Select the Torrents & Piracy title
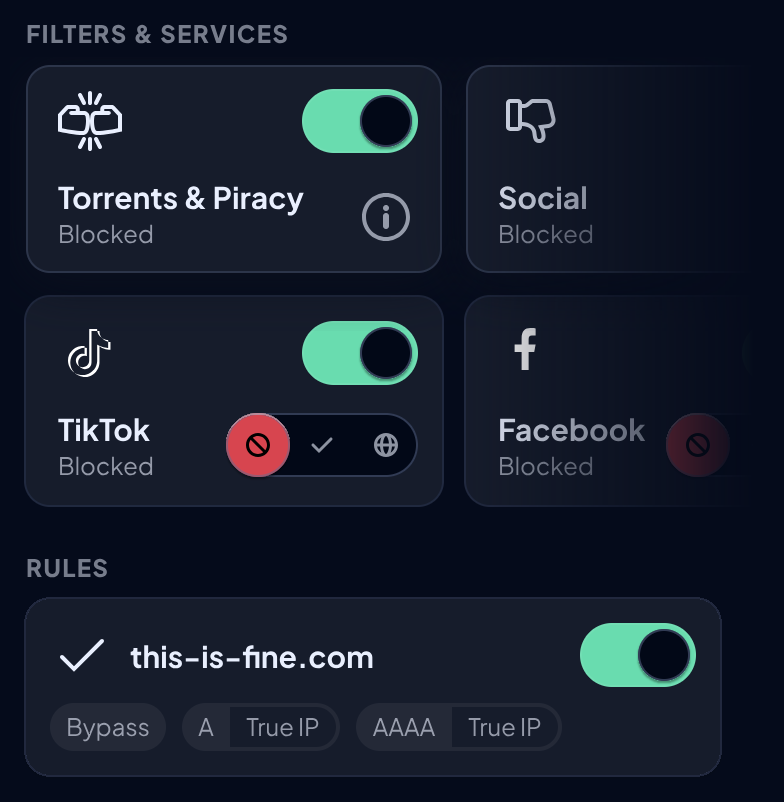784x802 pixels. 181,198
